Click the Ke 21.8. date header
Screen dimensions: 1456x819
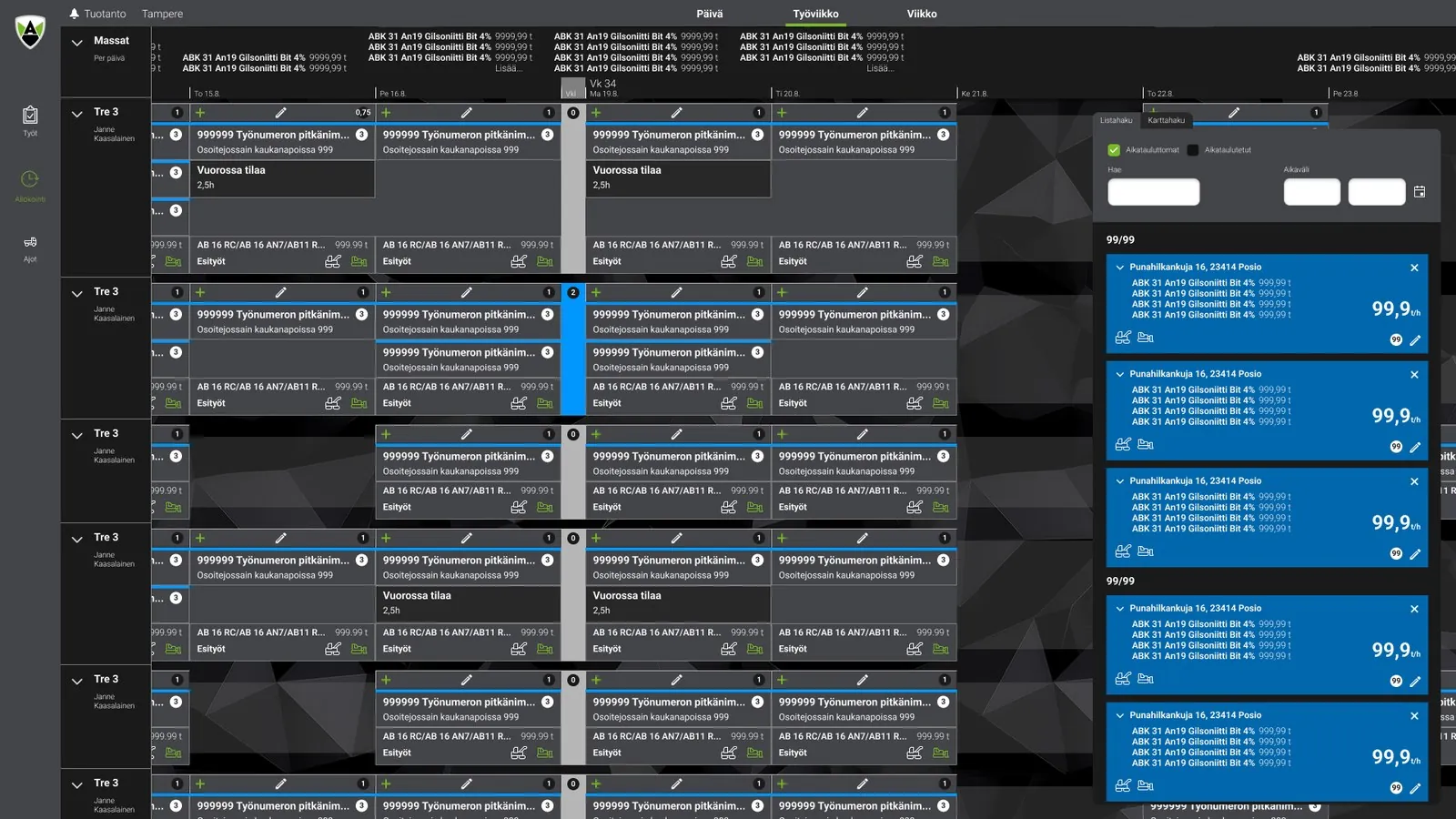tap(974, 94)
